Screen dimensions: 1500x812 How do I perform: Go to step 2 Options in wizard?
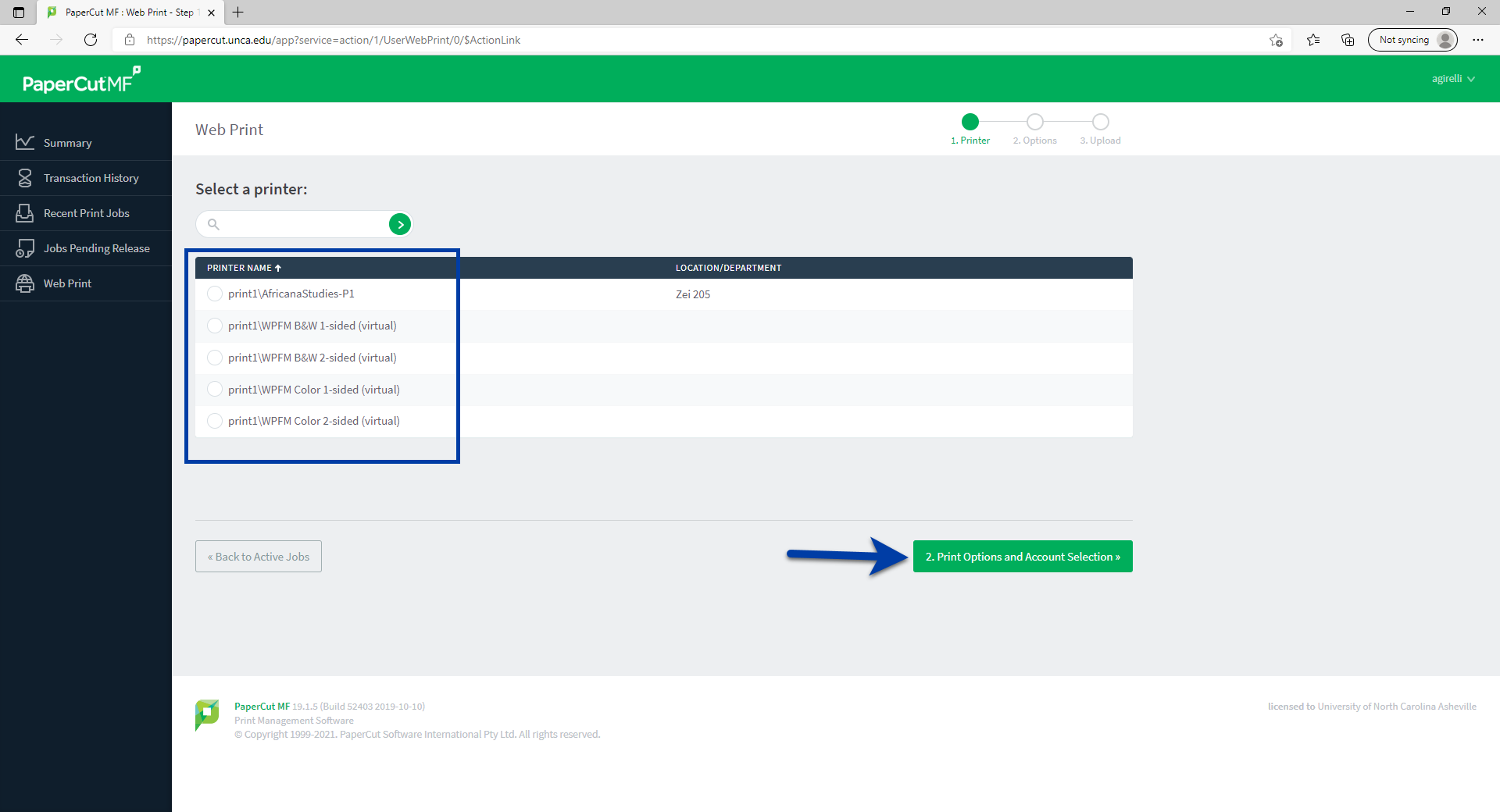pos(1034,123)
